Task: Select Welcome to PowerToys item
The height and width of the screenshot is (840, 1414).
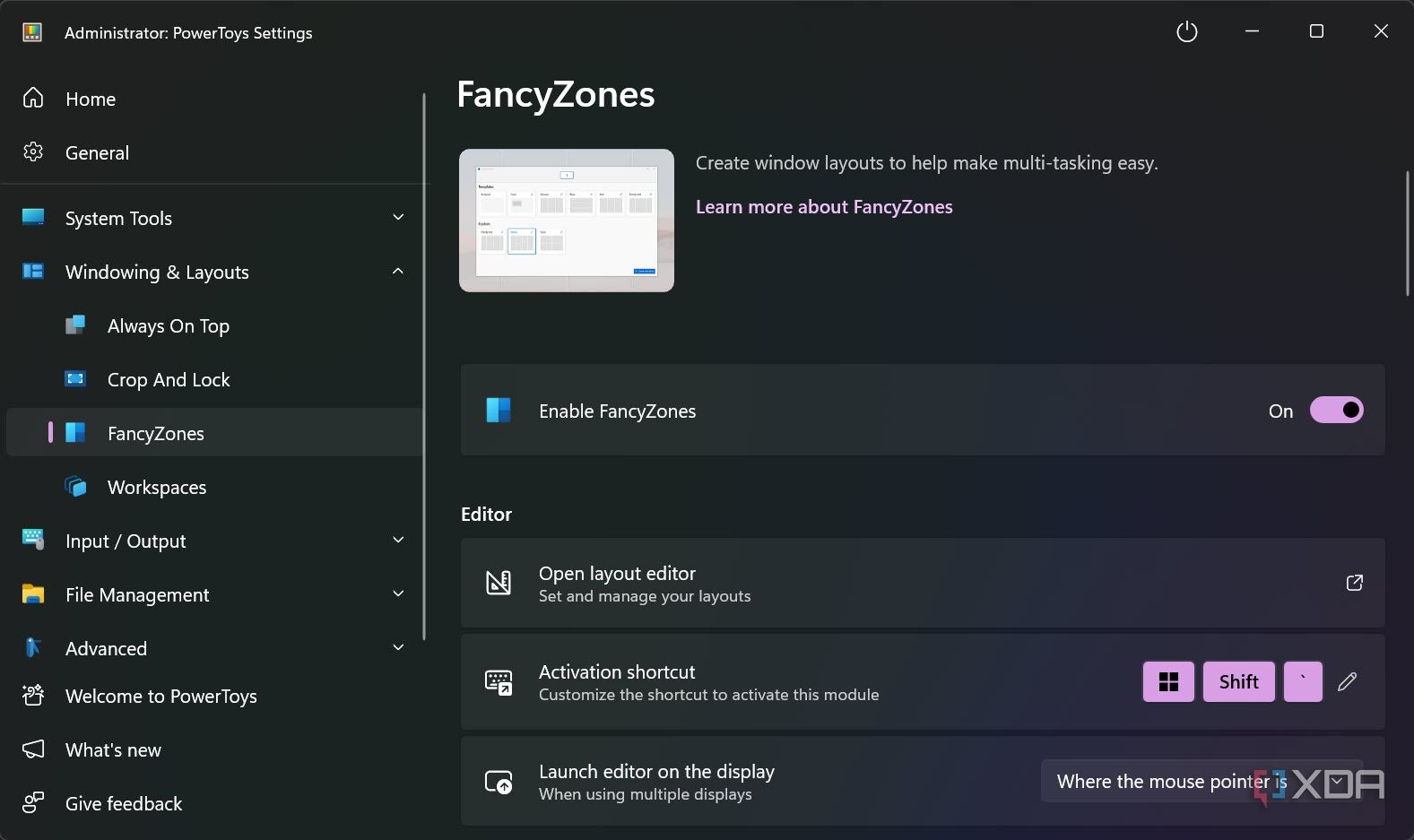Action: 160,697
